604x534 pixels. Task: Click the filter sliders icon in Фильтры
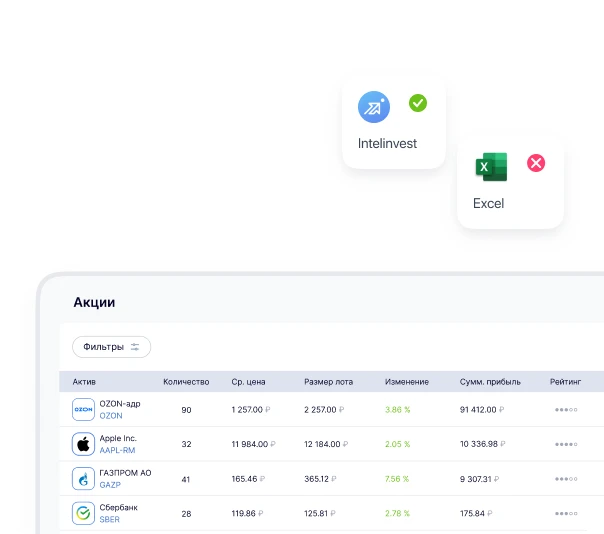tap(135, 347)
